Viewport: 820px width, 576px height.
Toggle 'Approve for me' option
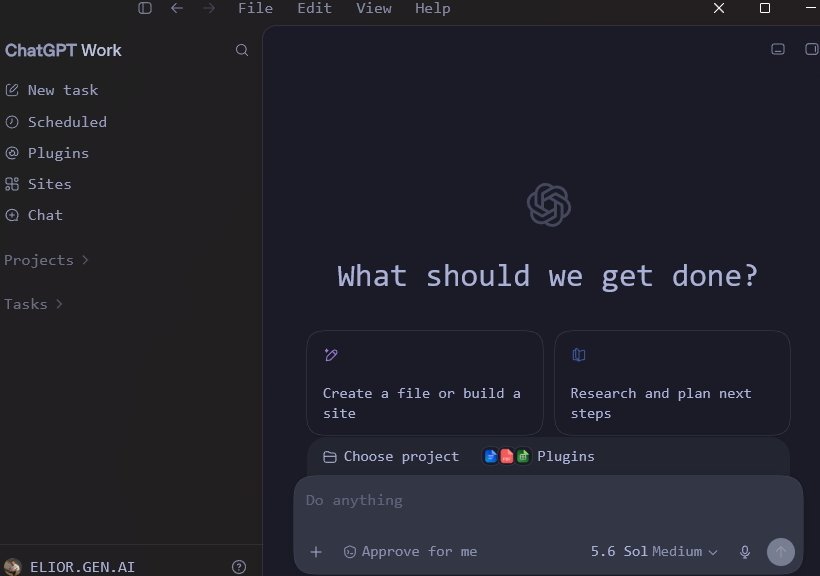pos(411,551)
